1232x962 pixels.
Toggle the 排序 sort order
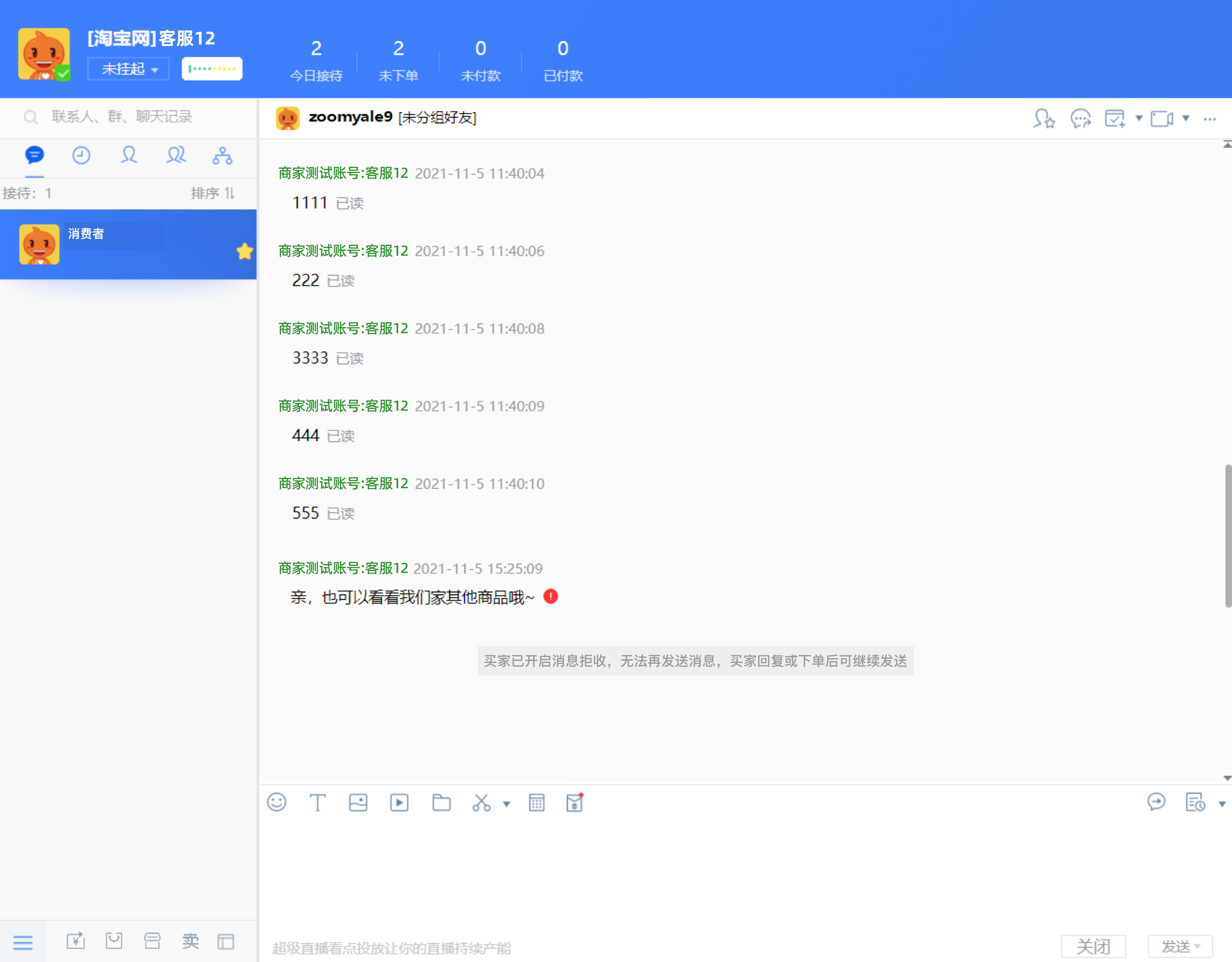click(x=213, y=193)
